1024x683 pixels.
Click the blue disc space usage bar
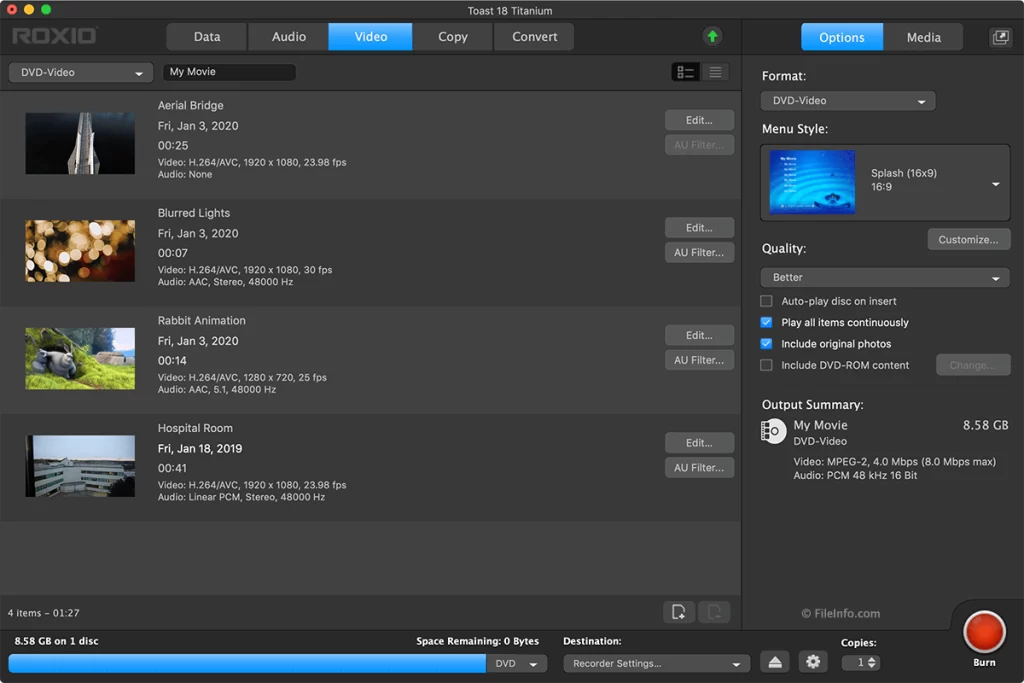click(247, 663)
